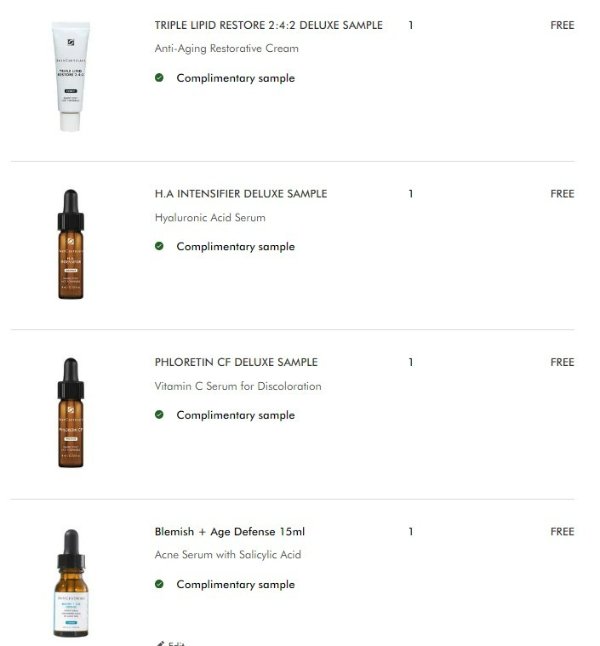Click Vitamin C Serum for Discoloration text
The height and width of the screenshot is (646, 600).
238,386
